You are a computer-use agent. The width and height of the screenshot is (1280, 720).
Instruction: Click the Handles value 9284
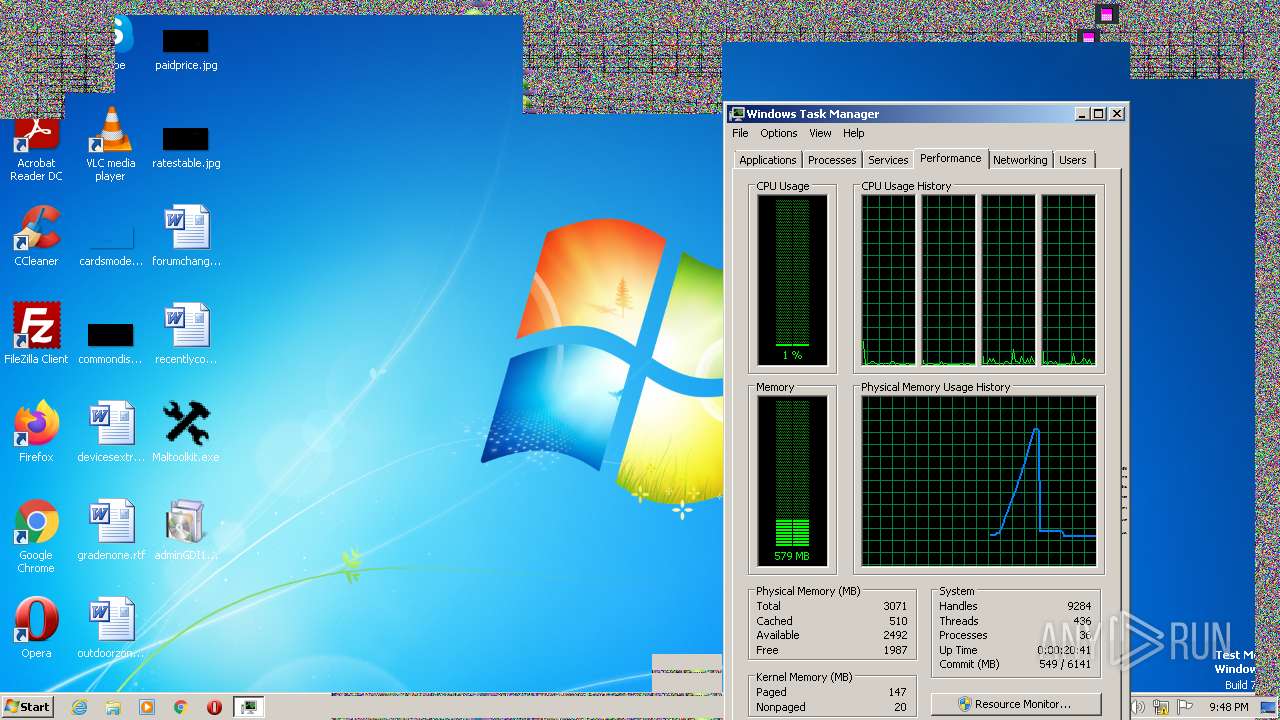click(1078, 606)
